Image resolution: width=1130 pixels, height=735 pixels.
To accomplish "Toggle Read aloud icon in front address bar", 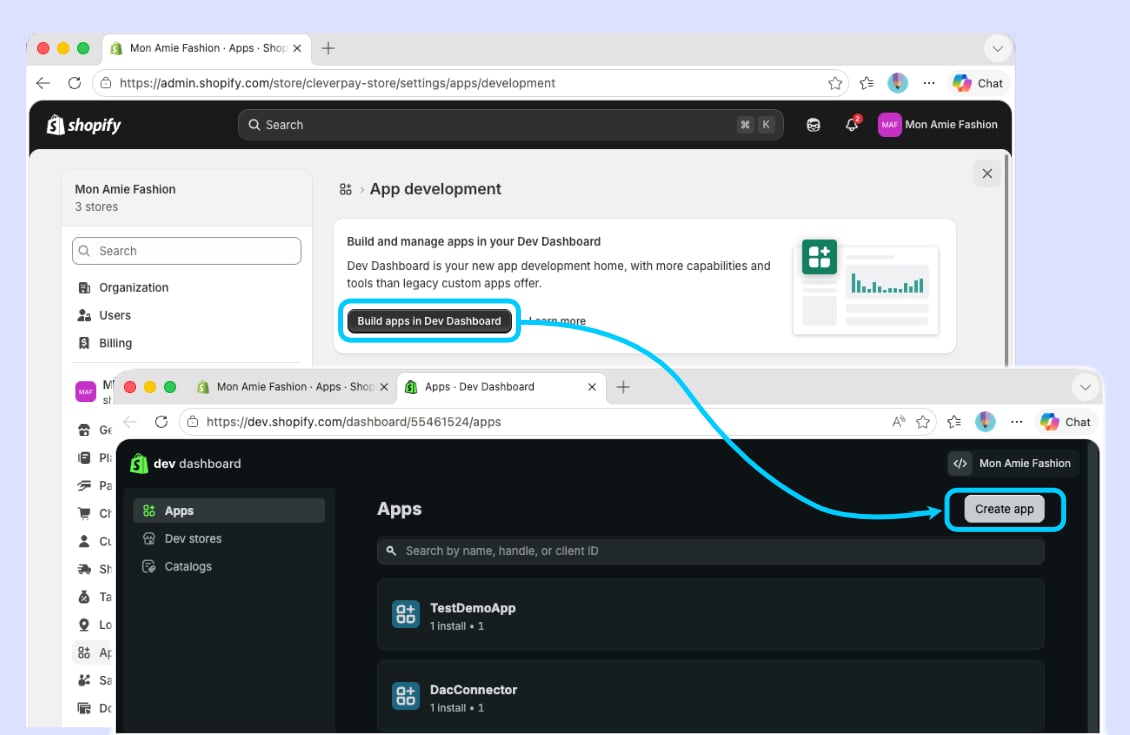I will pyautogui.click(x=898, y=422).
